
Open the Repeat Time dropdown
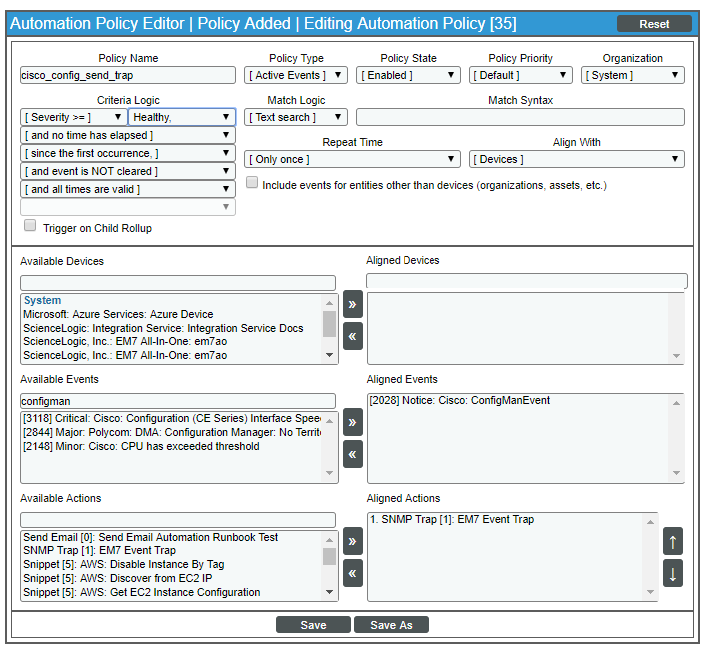coord(352,159)
